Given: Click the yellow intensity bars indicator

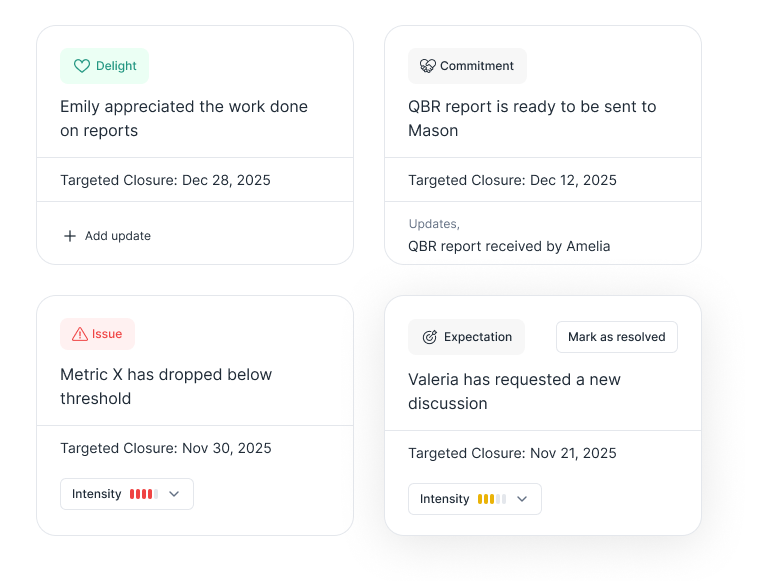Looking at the screenshot, I should (x=492, y=499).
